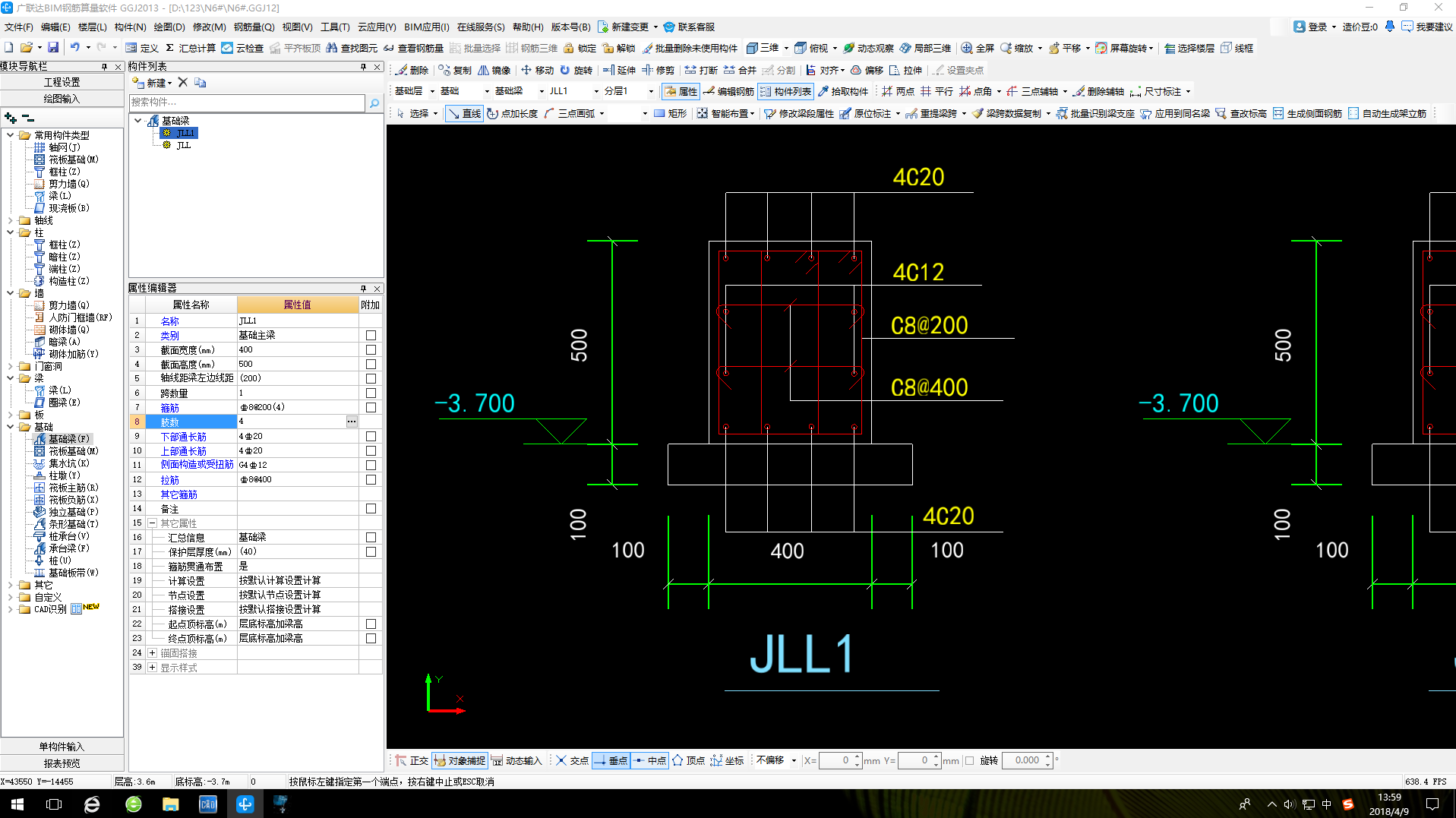Toggle the 正交 orthogonal mode
Image resolution: width=1456 pixels, height=818 pixels.
411,760
